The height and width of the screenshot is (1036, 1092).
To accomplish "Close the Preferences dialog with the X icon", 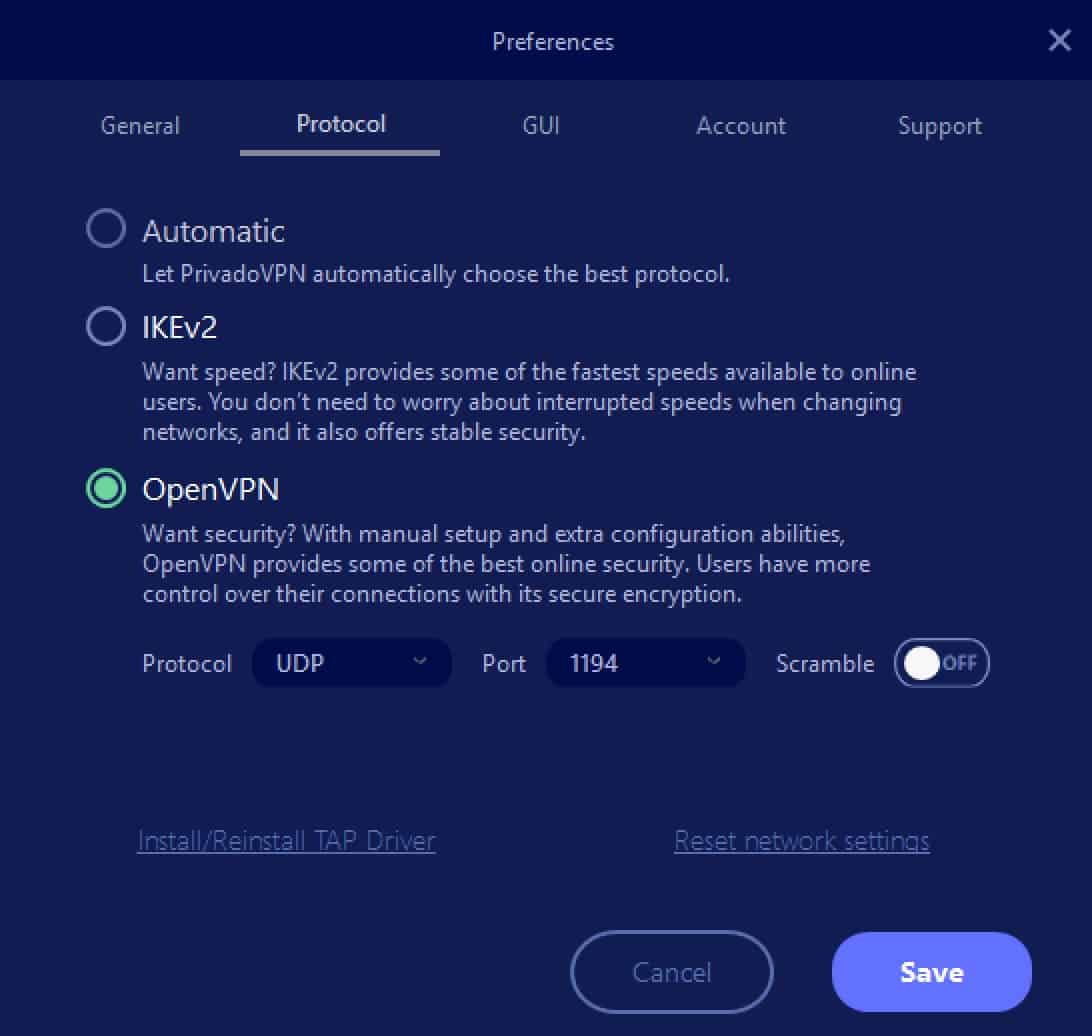I will click(1059, 40).
